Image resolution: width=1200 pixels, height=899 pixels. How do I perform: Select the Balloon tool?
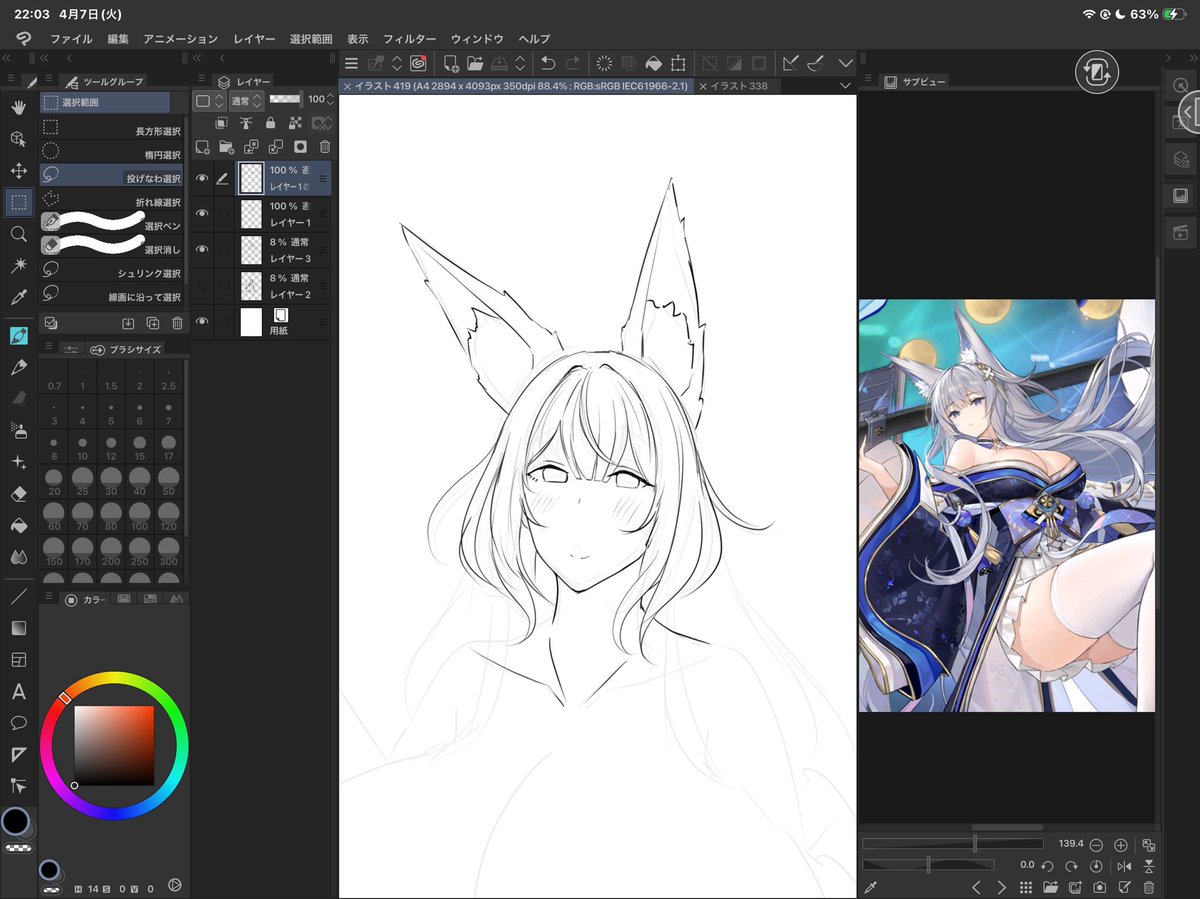coord(18,722)
